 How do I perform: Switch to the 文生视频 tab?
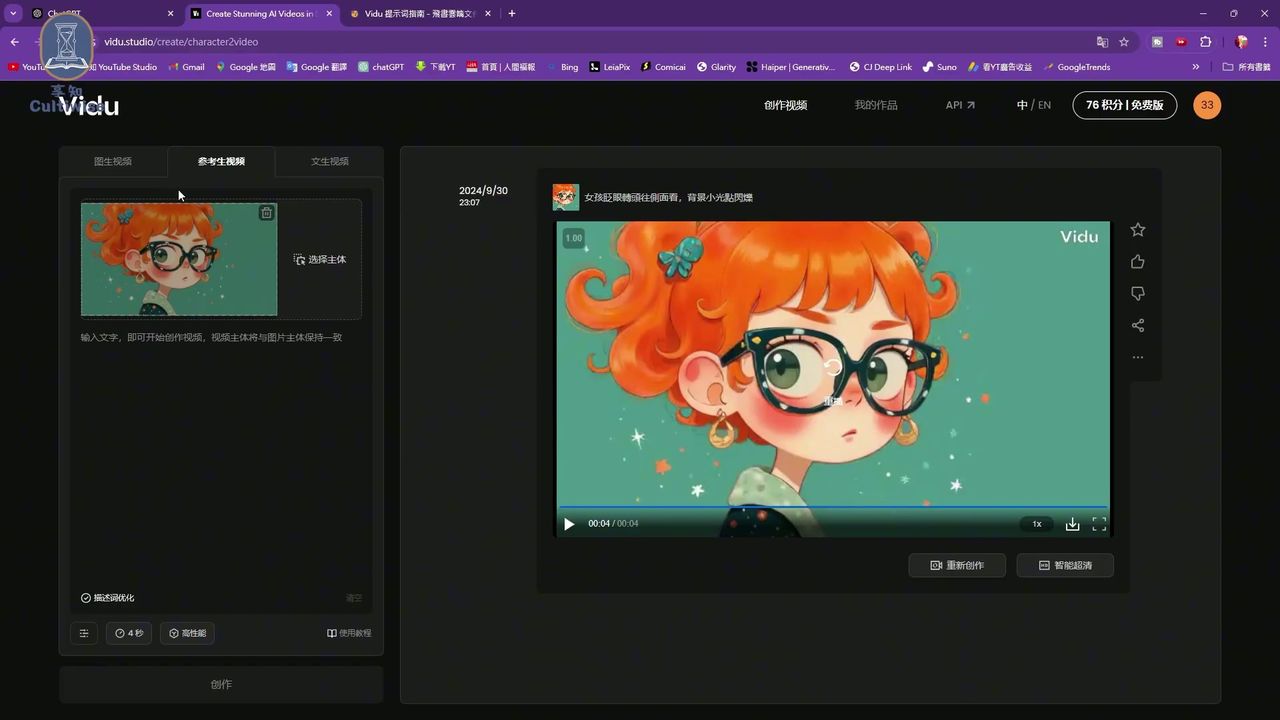pos(330,161)
